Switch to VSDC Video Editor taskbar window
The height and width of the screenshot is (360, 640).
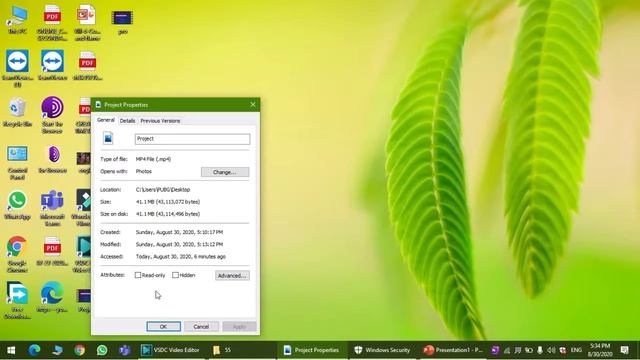[x=171, y=350]
